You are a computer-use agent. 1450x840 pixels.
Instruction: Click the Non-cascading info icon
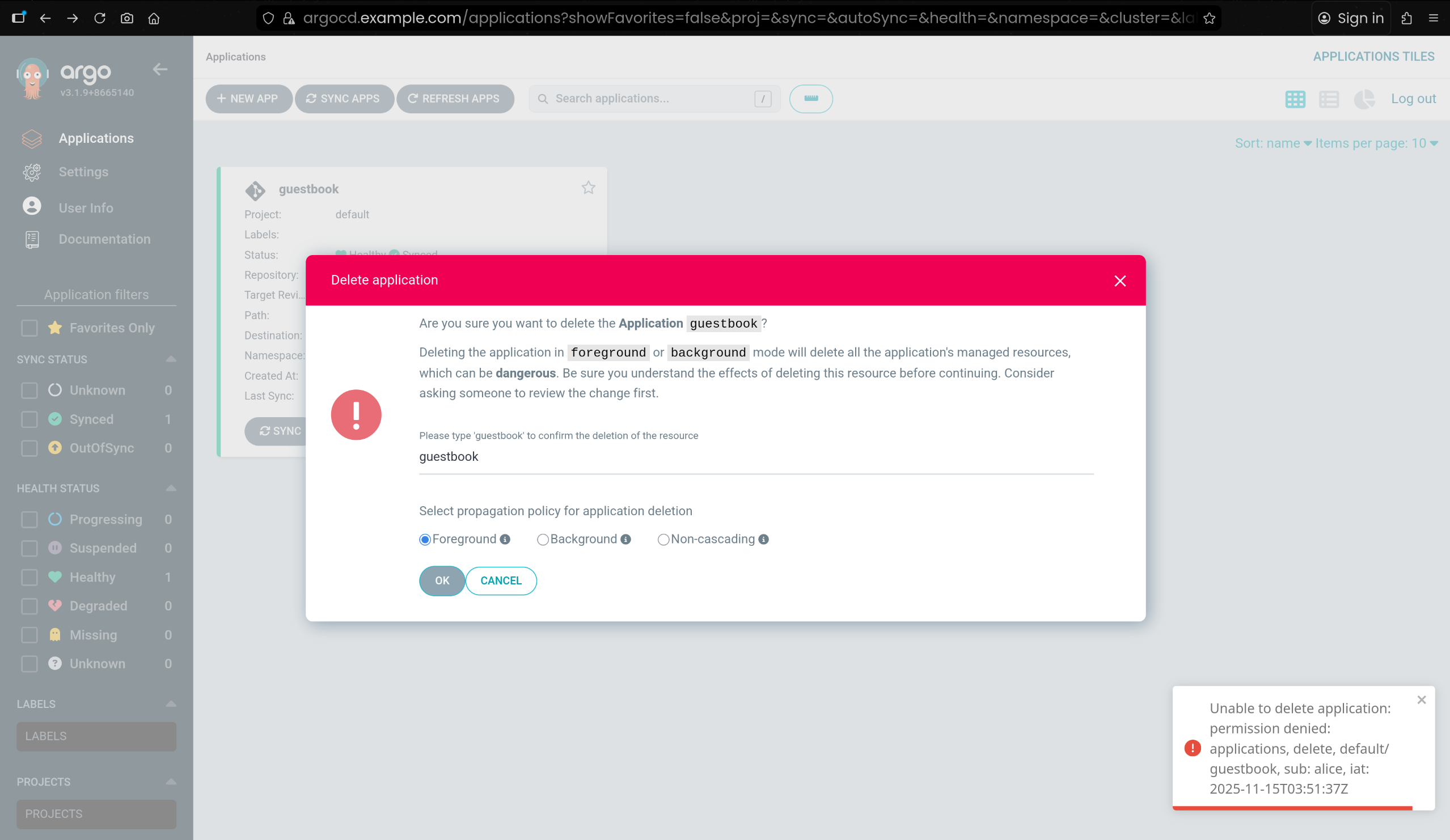763,539
